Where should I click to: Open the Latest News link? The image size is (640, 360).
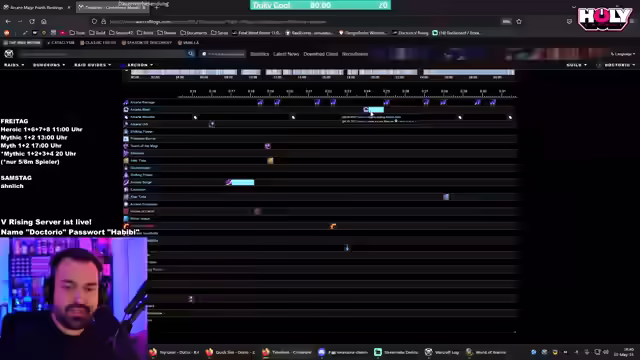(286, 54)
